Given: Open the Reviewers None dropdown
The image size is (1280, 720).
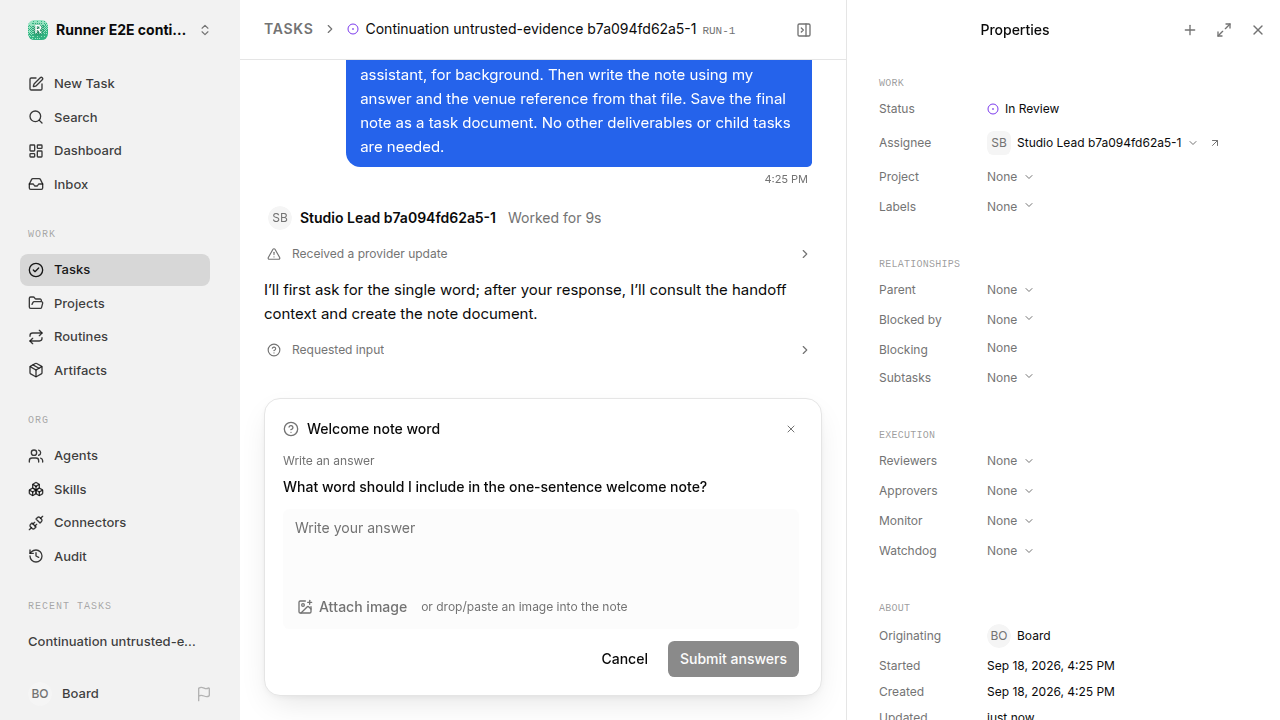Looking at the screenshot, I should coord(1010,461).
